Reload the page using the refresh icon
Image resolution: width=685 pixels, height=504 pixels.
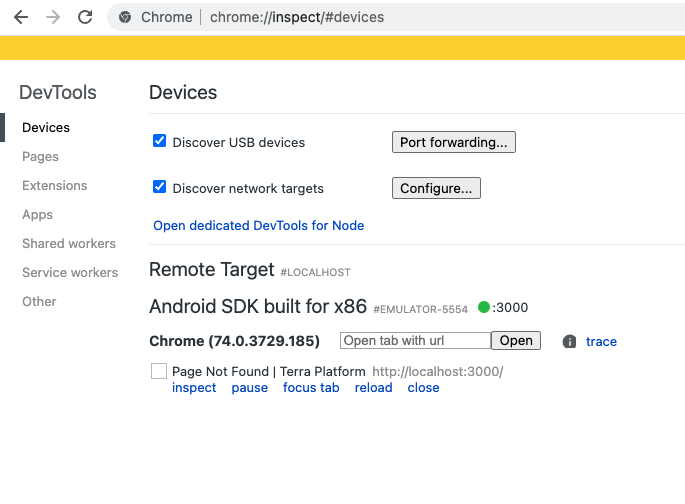(x=85, y=17)
